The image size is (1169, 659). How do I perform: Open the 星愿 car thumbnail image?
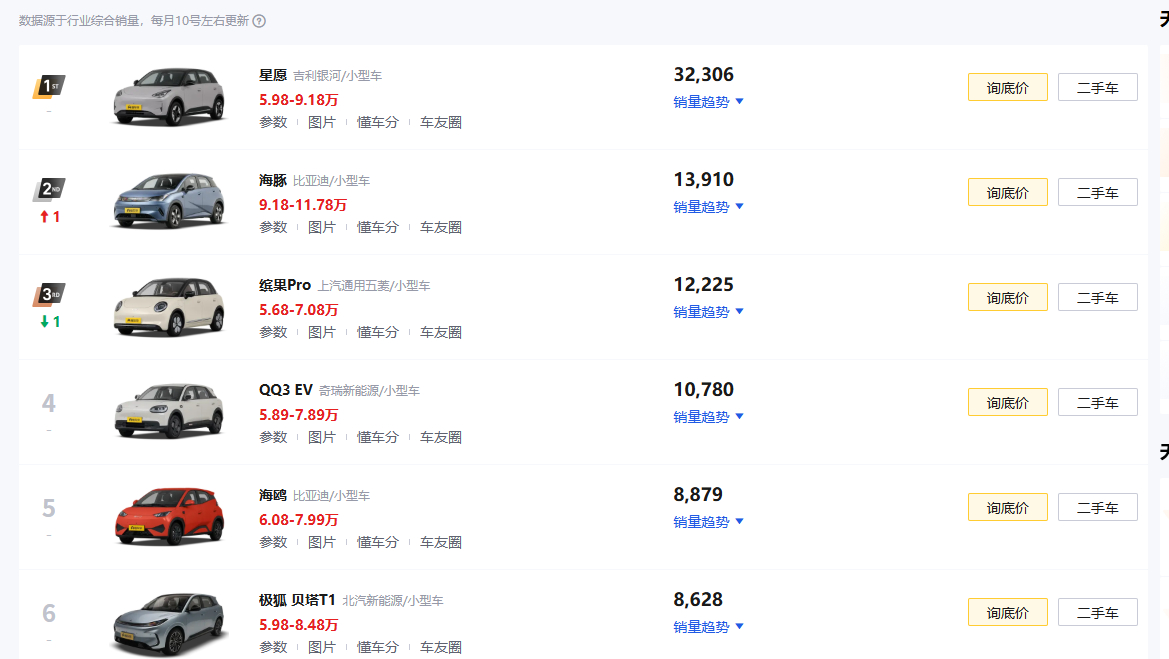click(169, 96)
